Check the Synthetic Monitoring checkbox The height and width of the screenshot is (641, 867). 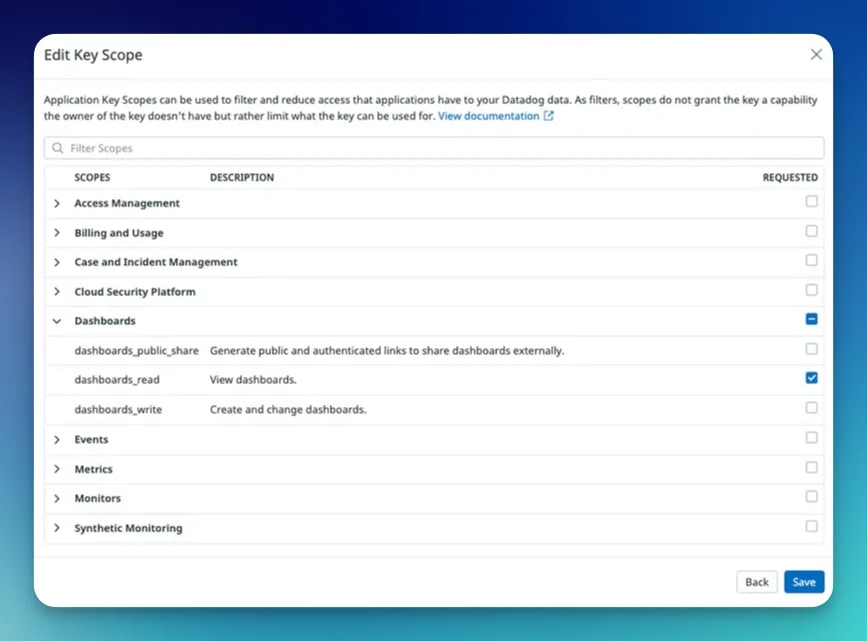(x=811, y=526)
